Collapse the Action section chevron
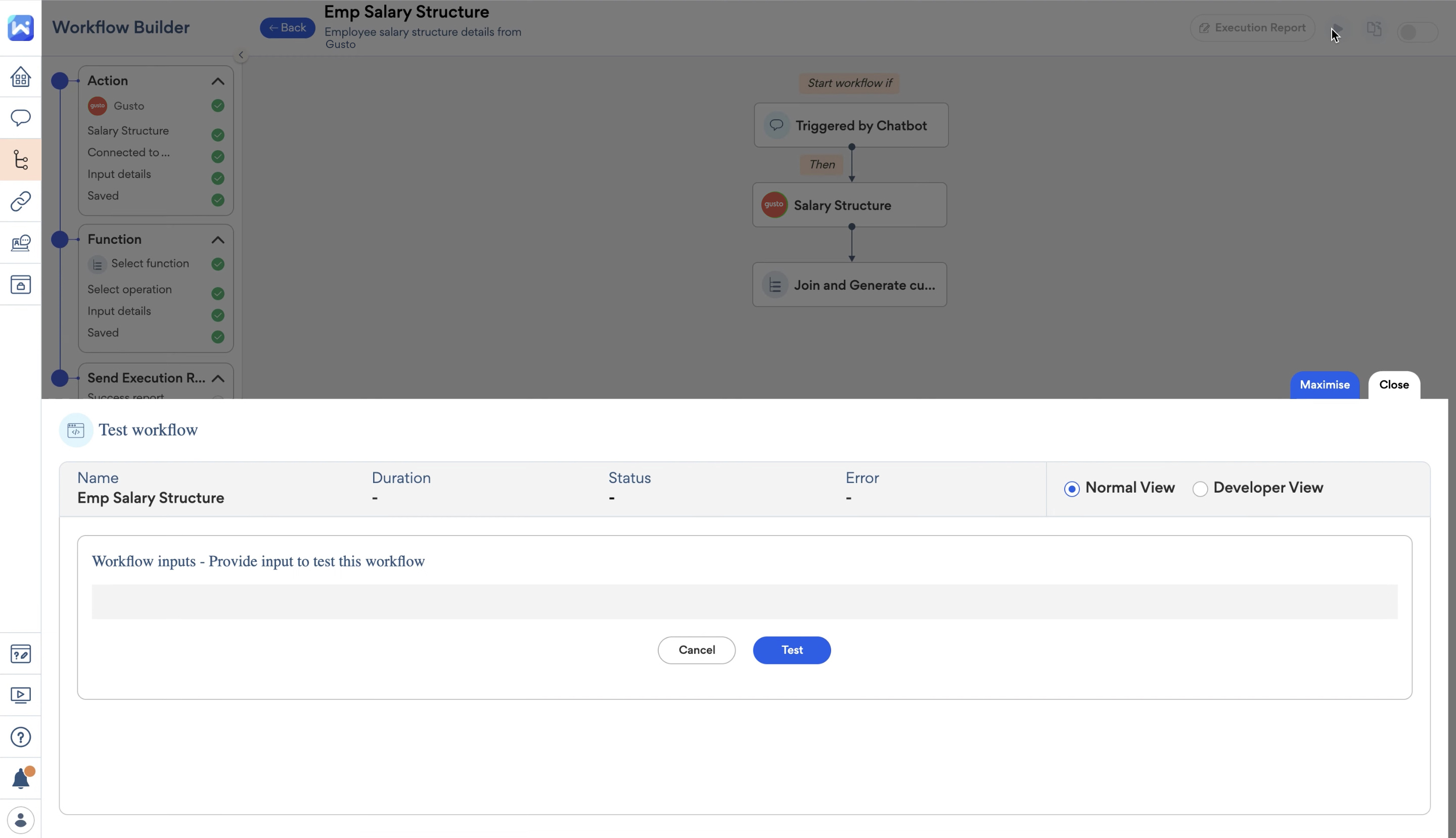 (x=217, y=81)
